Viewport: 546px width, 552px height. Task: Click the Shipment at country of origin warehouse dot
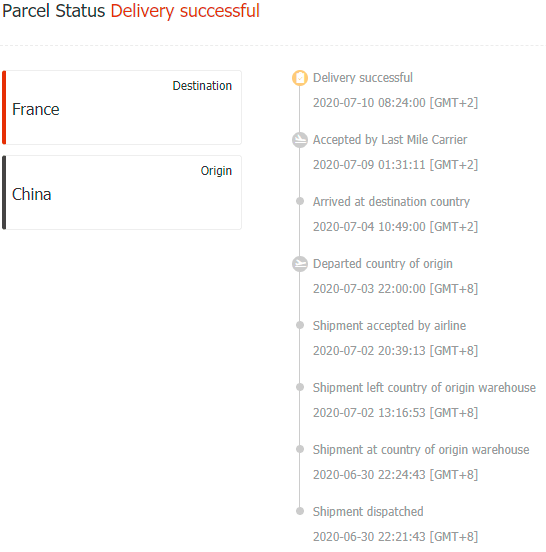(x=300, y=449)
